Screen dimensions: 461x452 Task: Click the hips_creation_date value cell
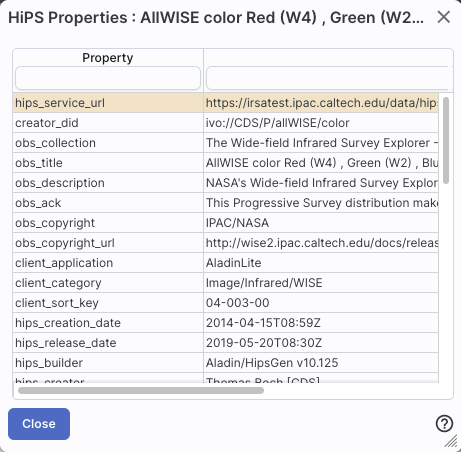321,323
